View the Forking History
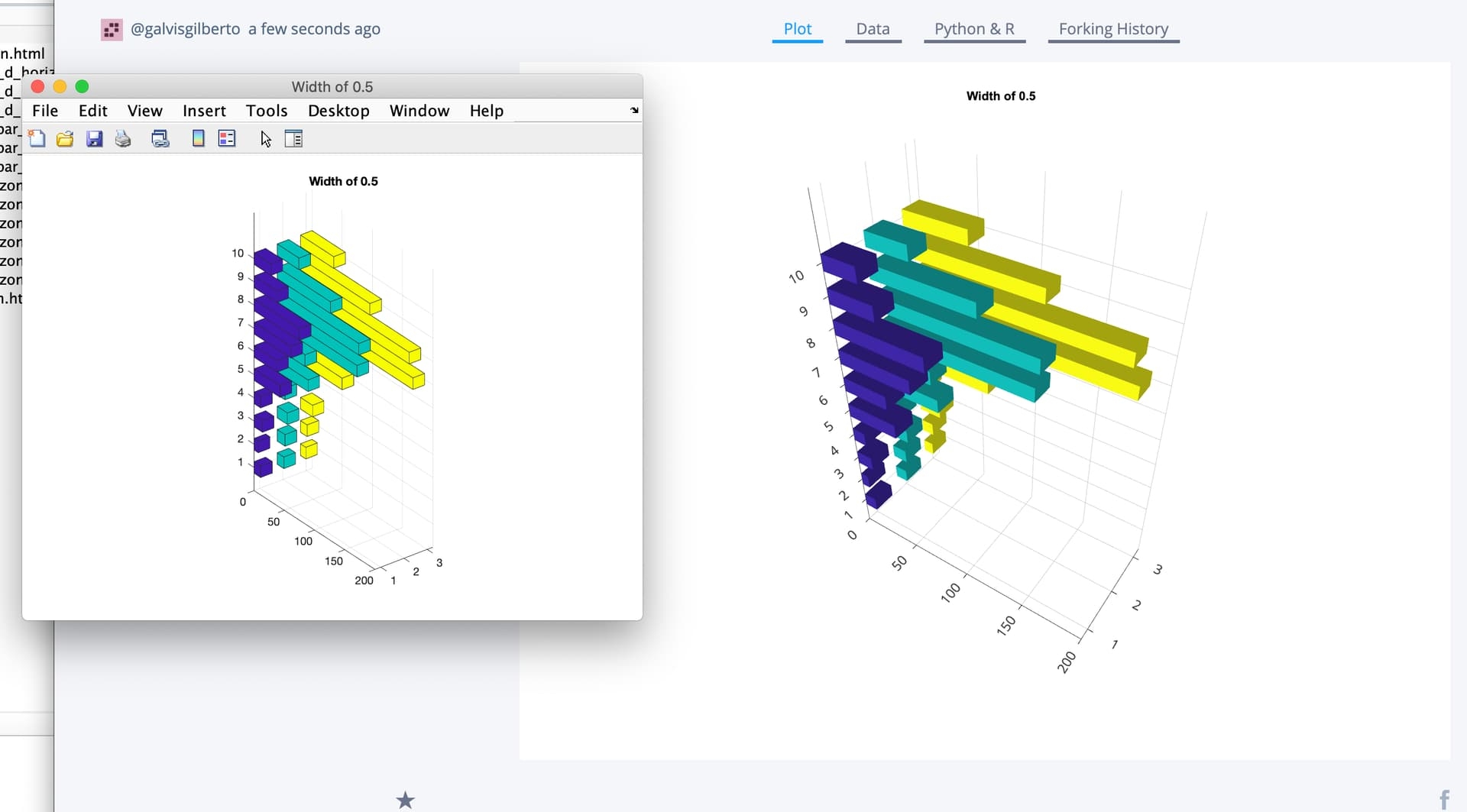 pos(1113,29)
